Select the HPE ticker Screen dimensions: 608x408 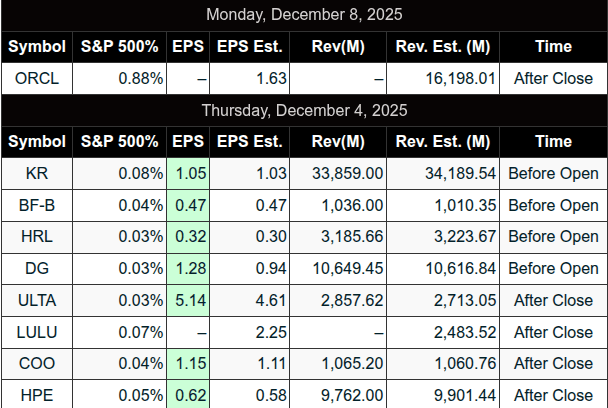click(37, 395)
